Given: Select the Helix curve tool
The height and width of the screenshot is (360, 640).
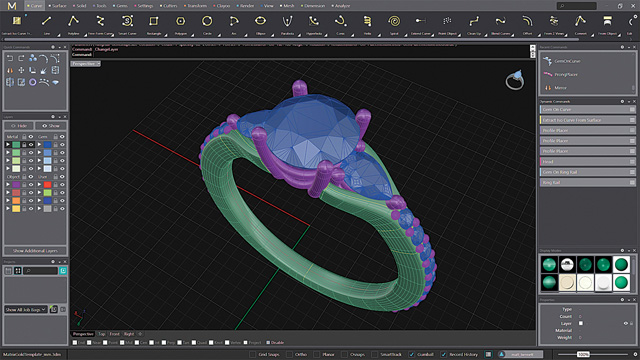Looking at the screenshot, I should point(367,21).
